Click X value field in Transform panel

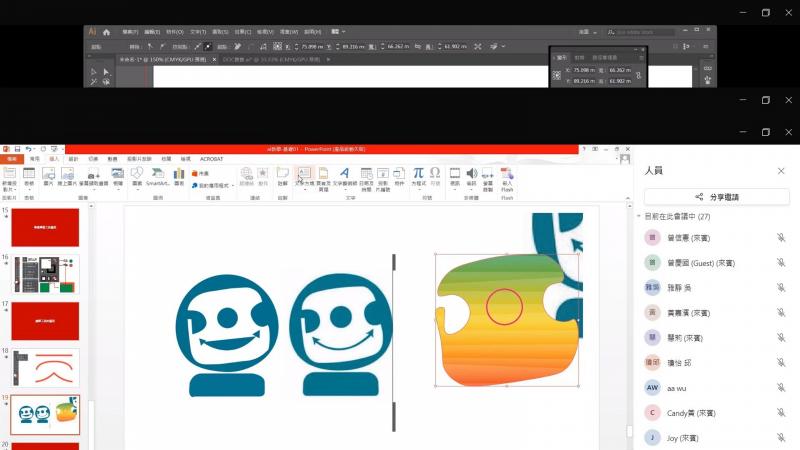pyautogui.click(x=584, y=70)
